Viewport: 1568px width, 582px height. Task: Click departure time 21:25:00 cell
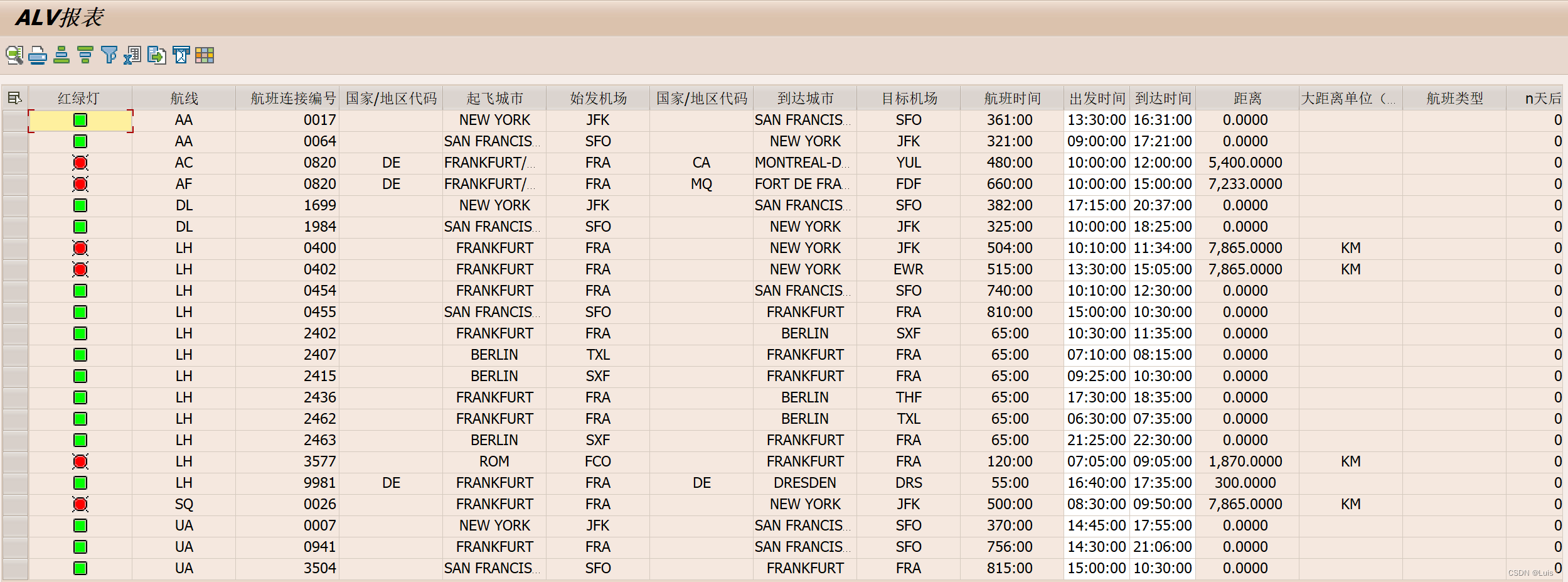1097,440
